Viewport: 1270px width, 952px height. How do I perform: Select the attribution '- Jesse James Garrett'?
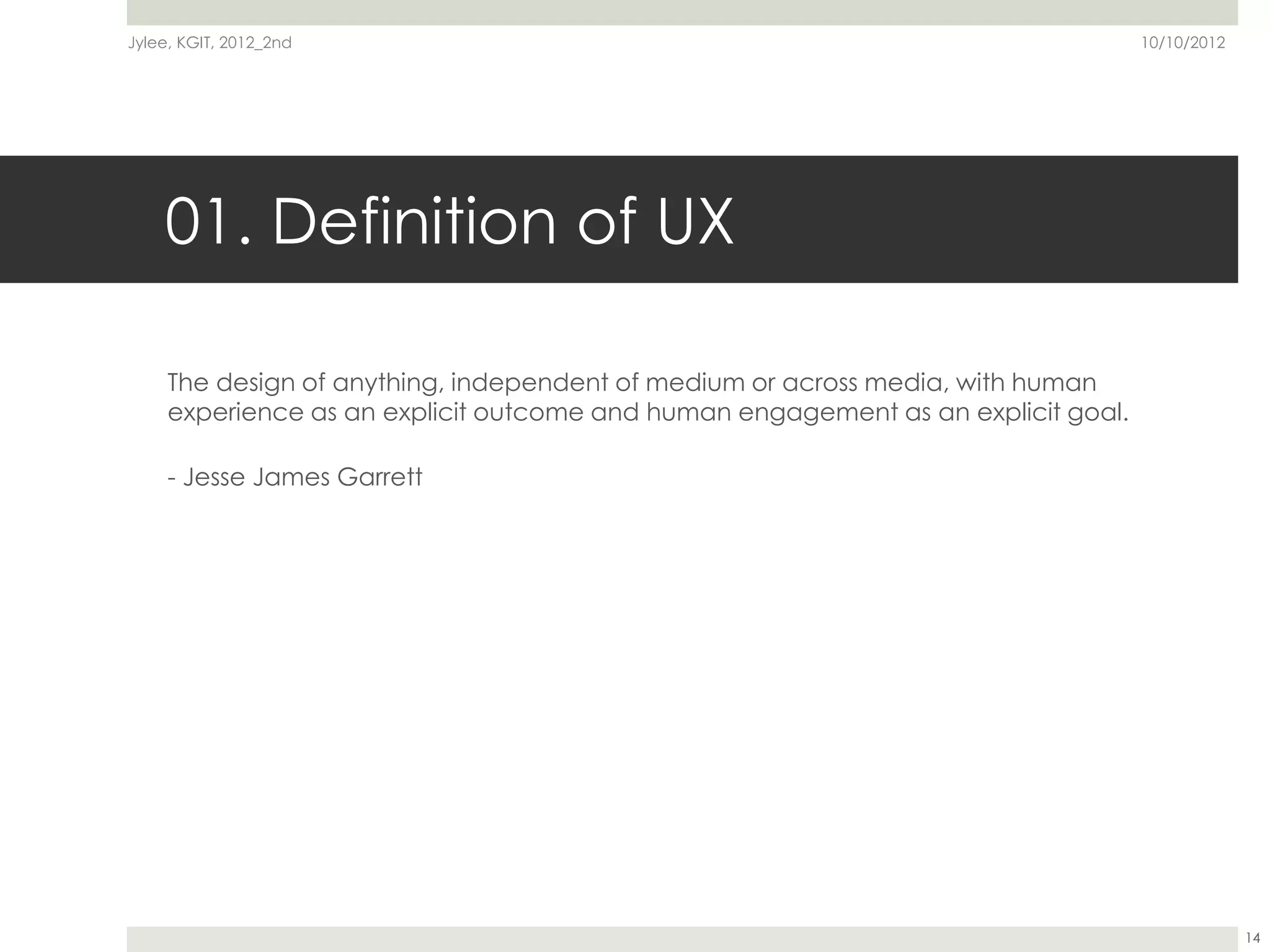295,477
